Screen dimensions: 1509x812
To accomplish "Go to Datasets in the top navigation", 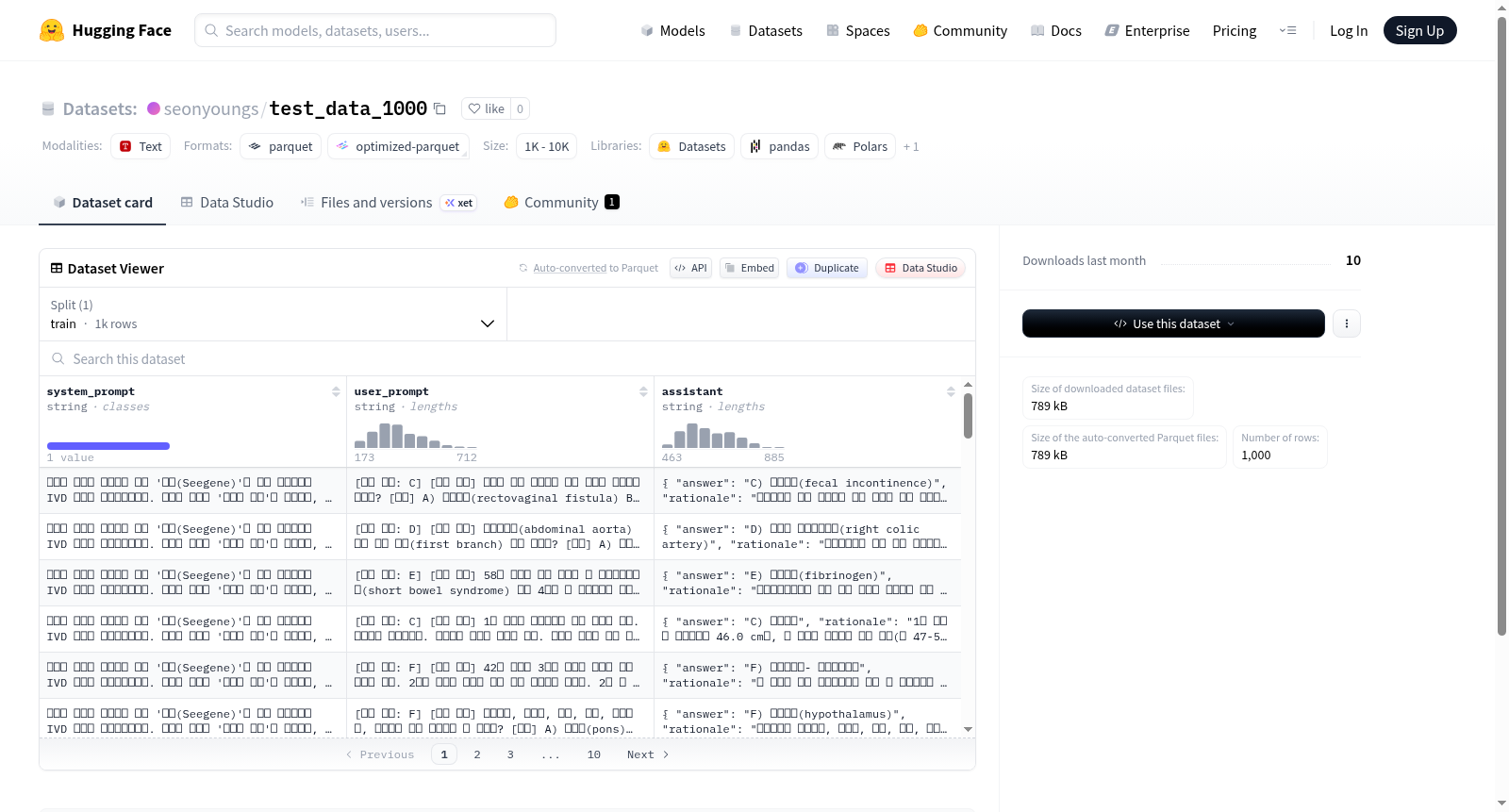I will click(766, 30).
